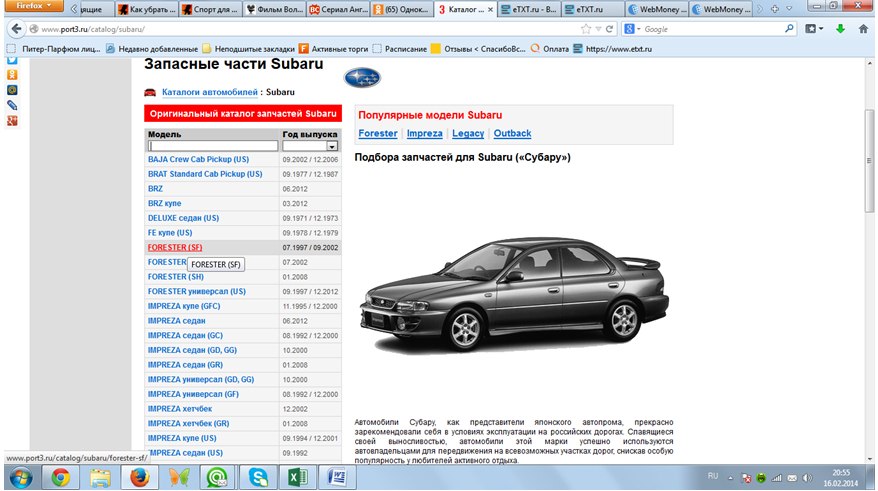Open the popular model 'Legacy' link
Viewport: 878px width, 491px height.
click(x=468, y=133)
